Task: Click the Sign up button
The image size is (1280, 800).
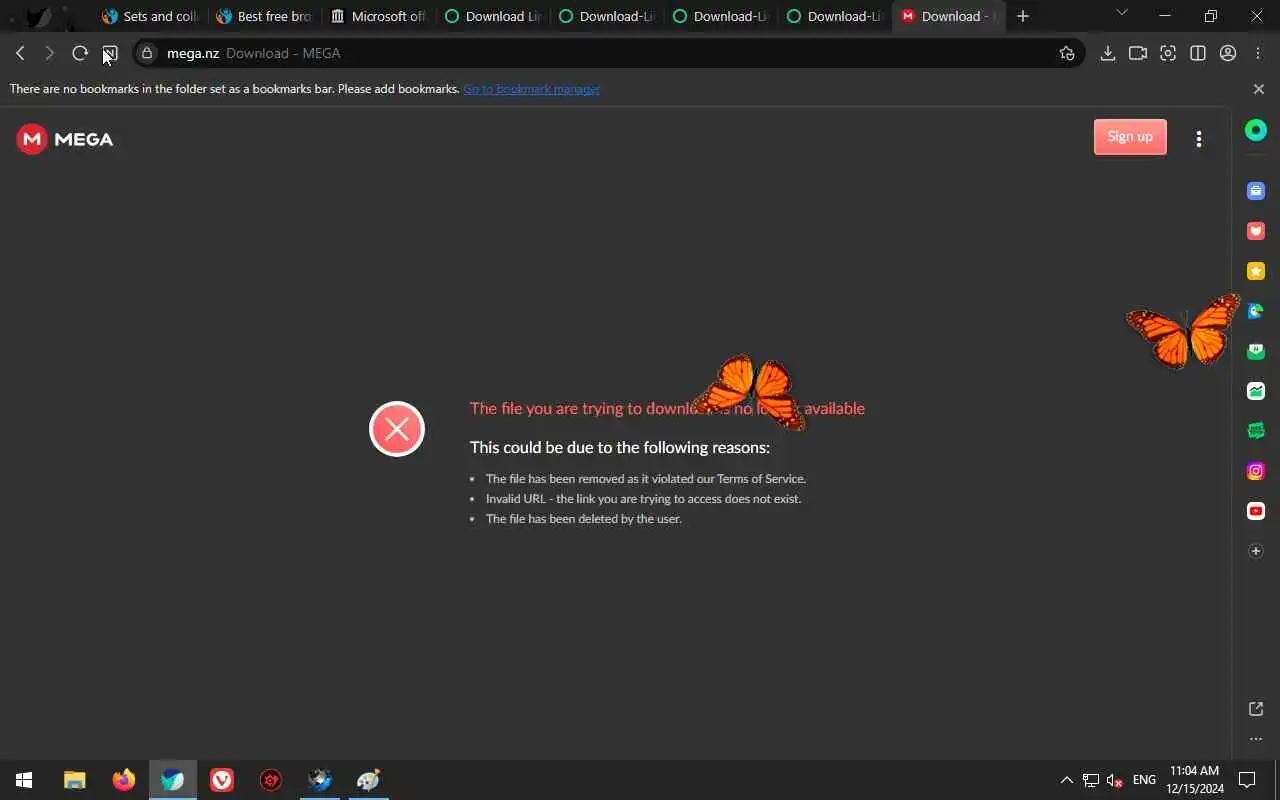Action: click(x=1130, y=137)
